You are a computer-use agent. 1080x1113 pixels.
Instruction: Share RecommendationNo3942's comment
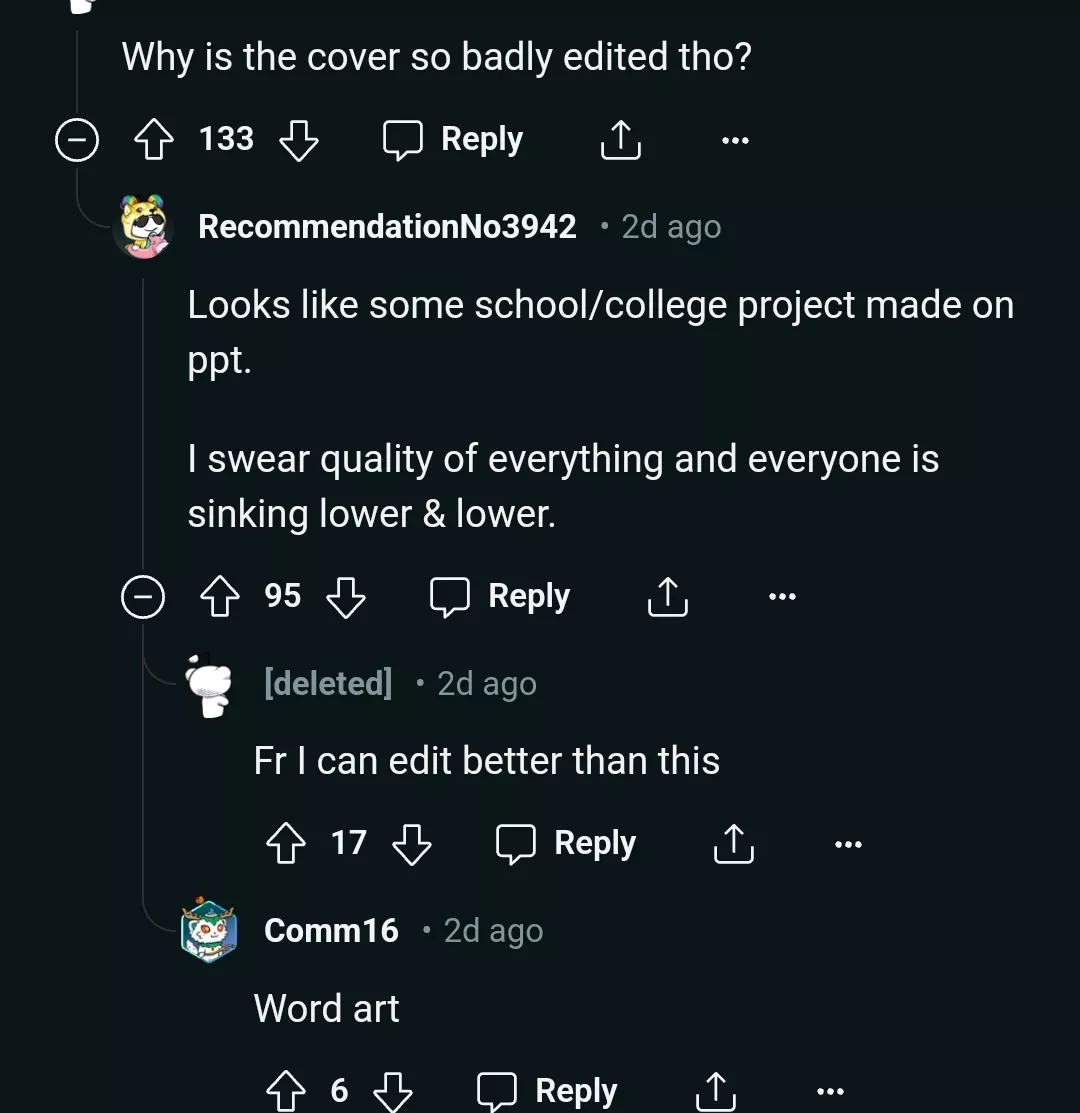pyautogui.click(x=667, y=597)
